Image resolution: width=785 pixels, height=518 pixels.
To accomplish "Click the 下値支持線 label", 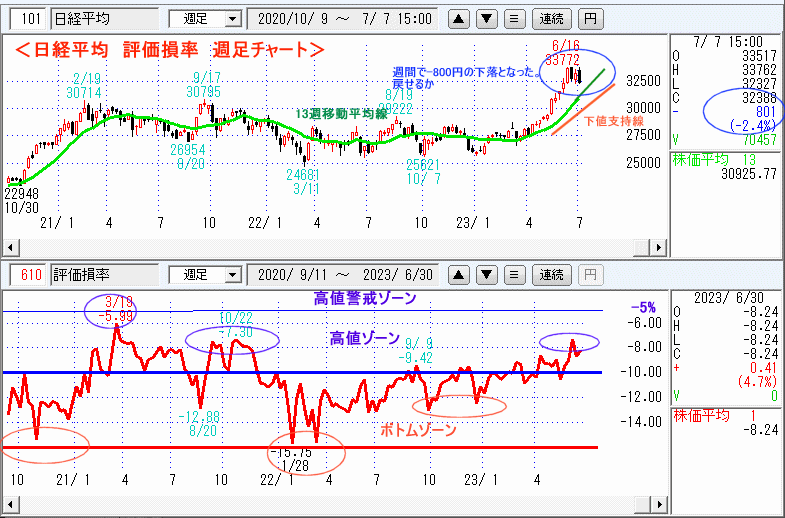I will click(x=614, y=121).
